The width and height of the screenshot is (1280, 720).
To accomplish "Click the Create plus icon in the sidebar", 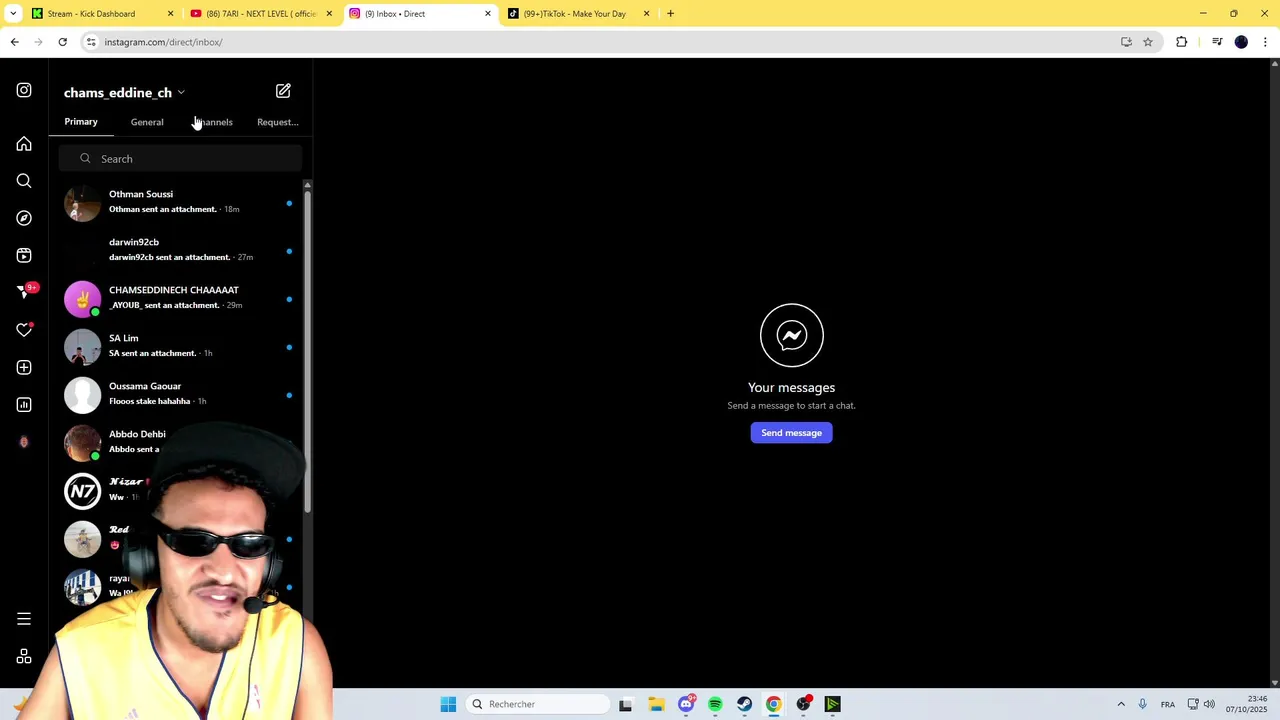I will tap(24, 367).
